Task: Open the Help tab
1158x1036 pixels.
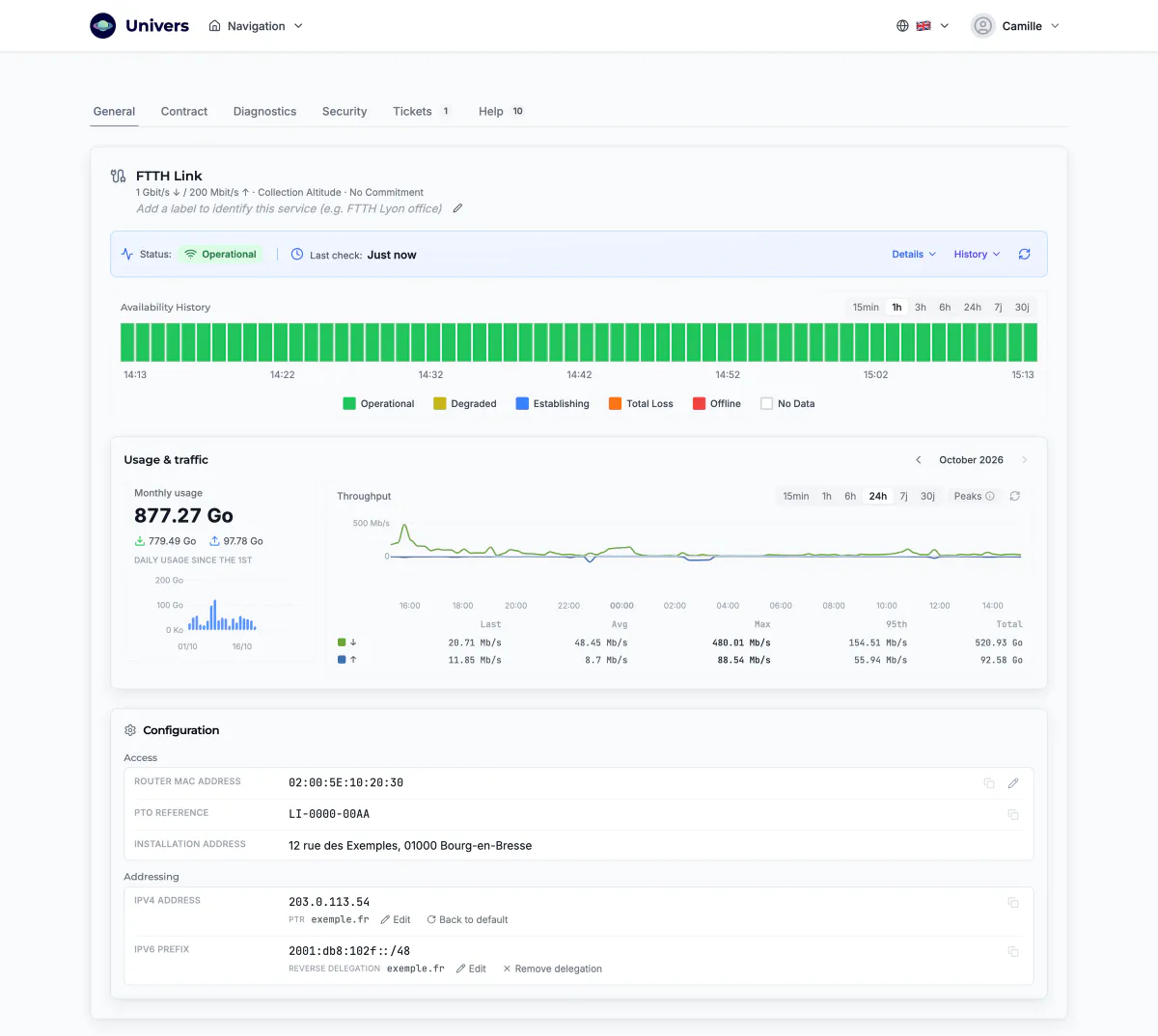Action: (x=501, y=111)
